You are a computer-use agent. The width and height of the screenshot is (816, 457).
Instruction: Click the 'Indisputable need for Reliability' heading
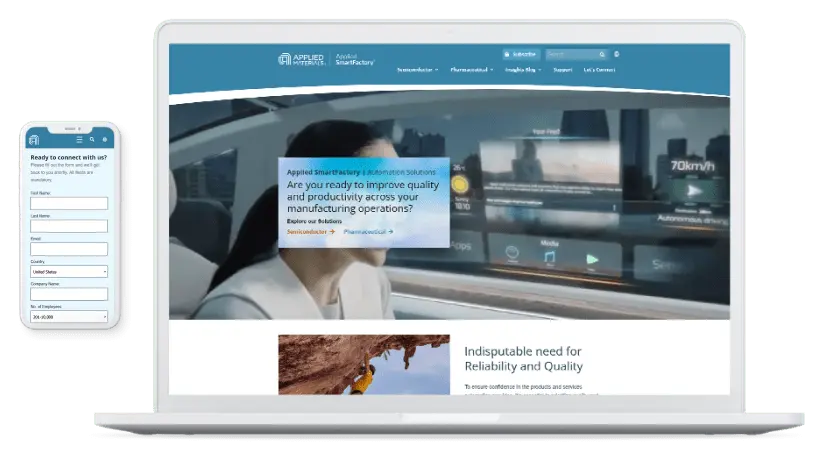[x=524, y=359]
